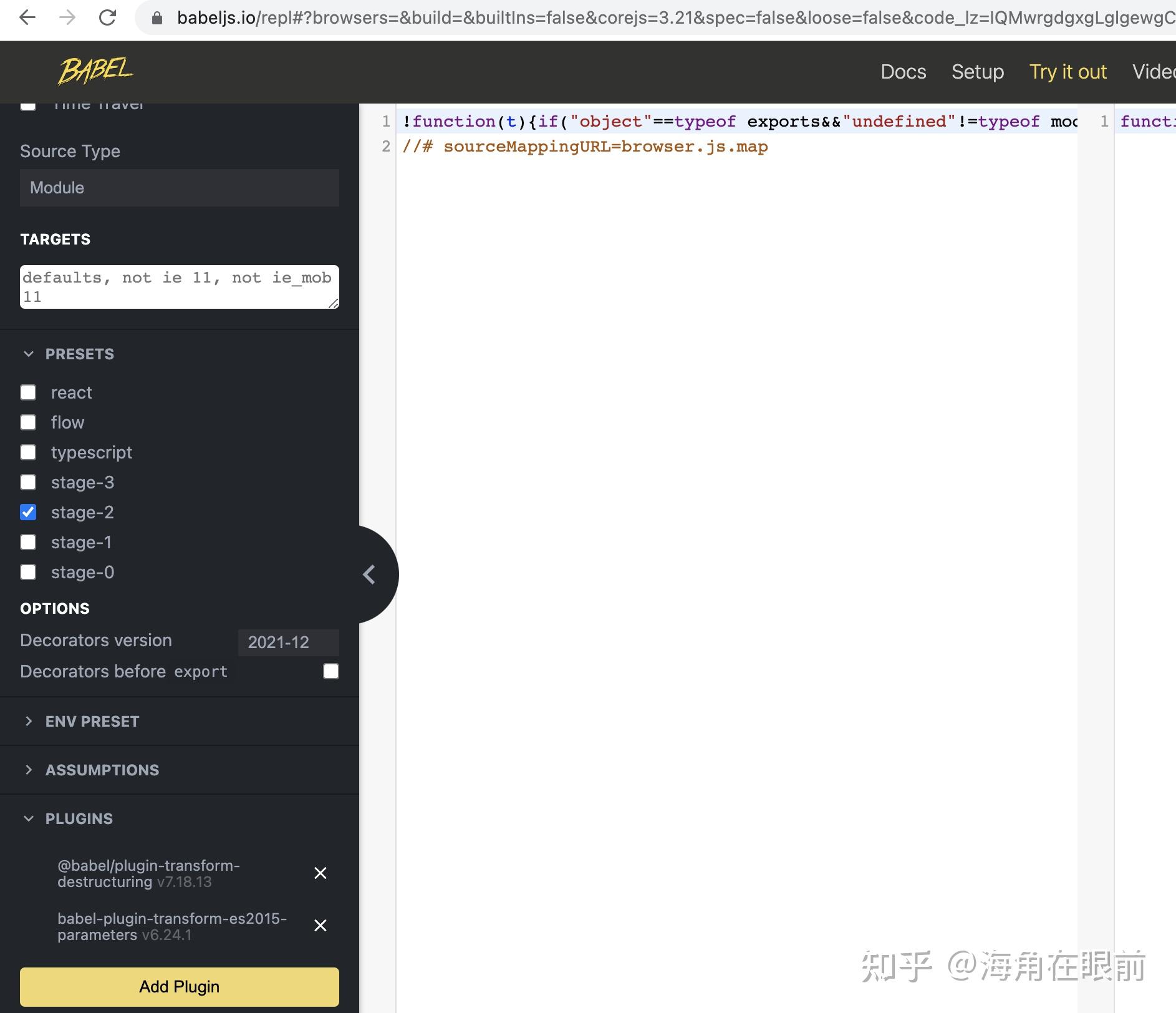Remove the @babel/plugin-transform-destructuring plugin
The width and height of the screenshot is (1176, 1013).
pyautogui.click(x=321, y=873)
